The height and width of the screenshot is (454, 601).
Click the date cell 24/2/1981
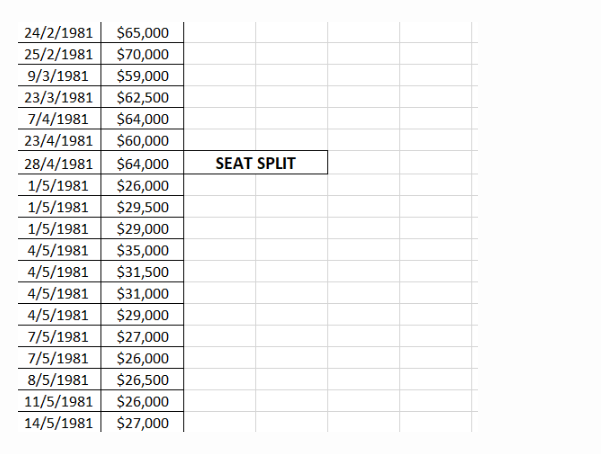click(59, 32)
